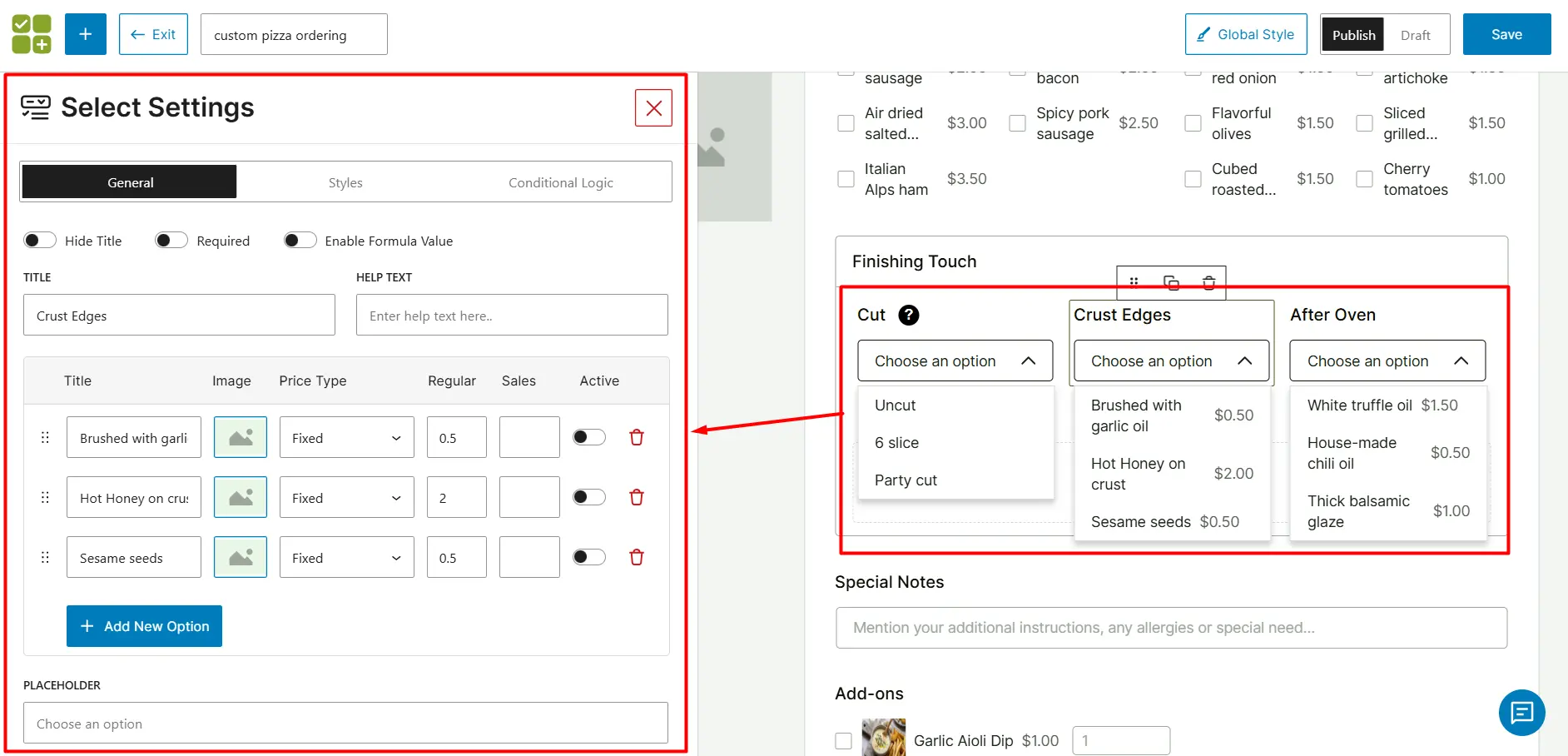Switch to the Styles tab

click(345, 182)
